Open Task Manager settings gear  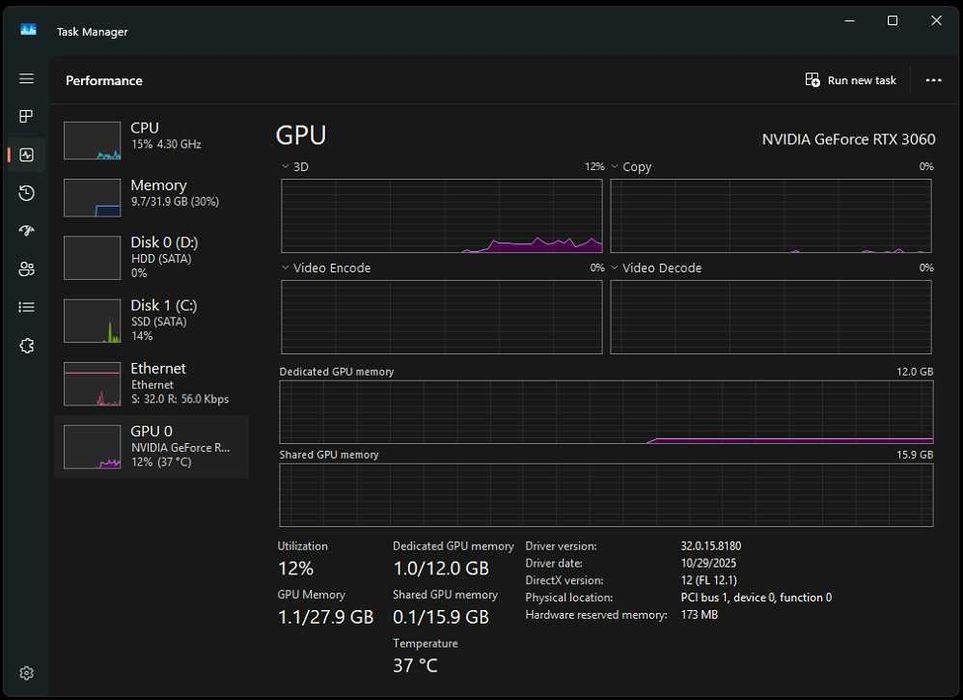pos(26,673)
